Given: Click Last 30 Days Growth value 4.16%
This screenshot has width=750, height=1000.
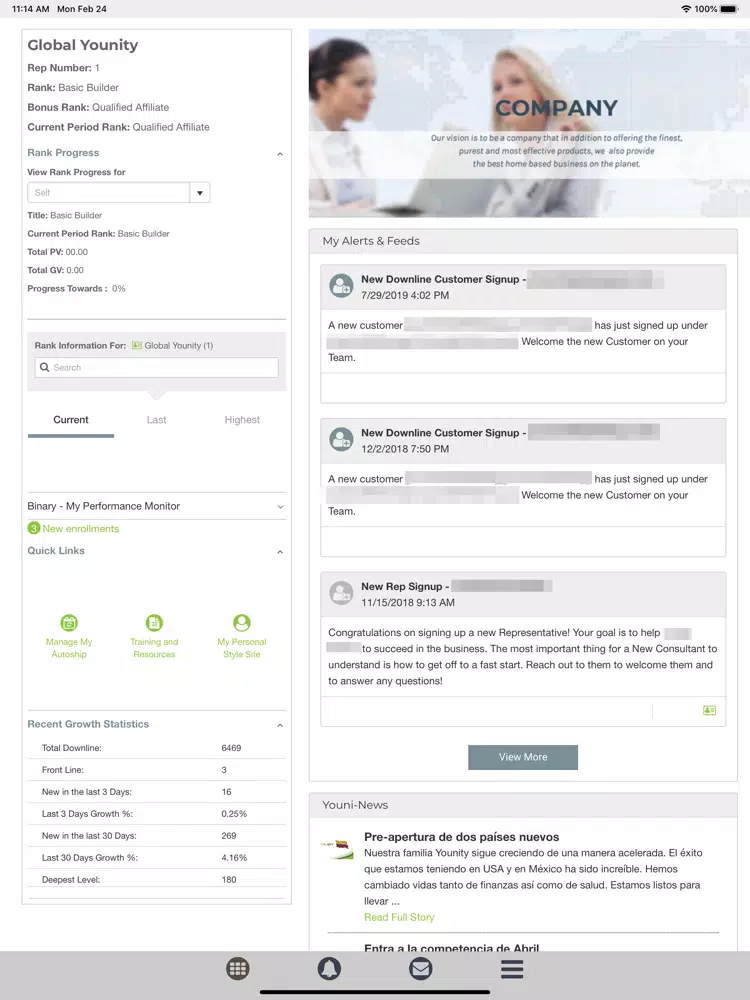Looking at the screenshot, I should point(234,858).
